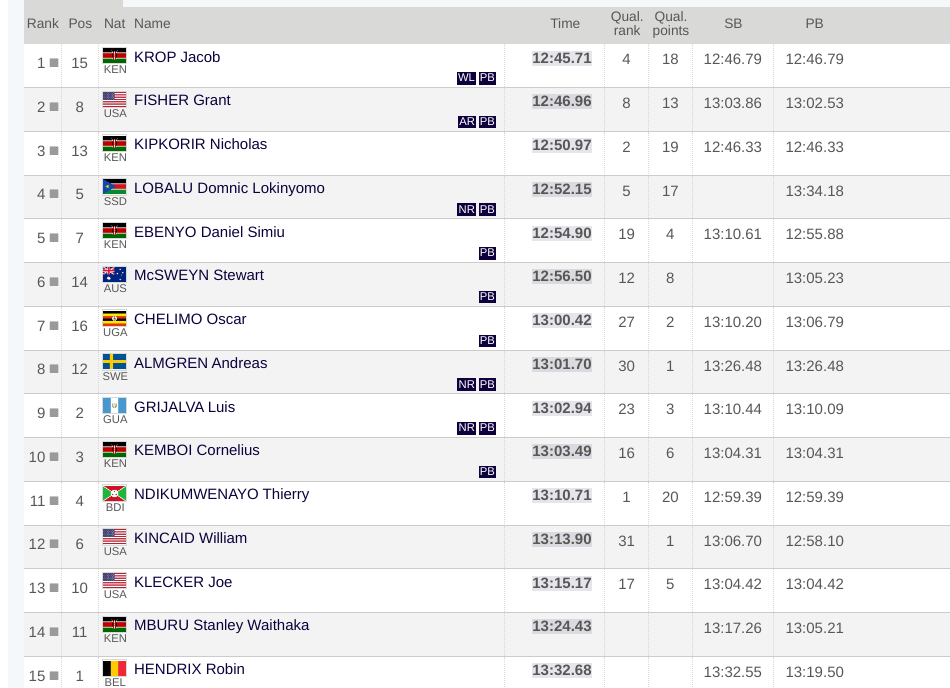Click the AR badge on FISHER Grant row
Image resolution: width=950 pixels, height=688 pixels.
467,122
